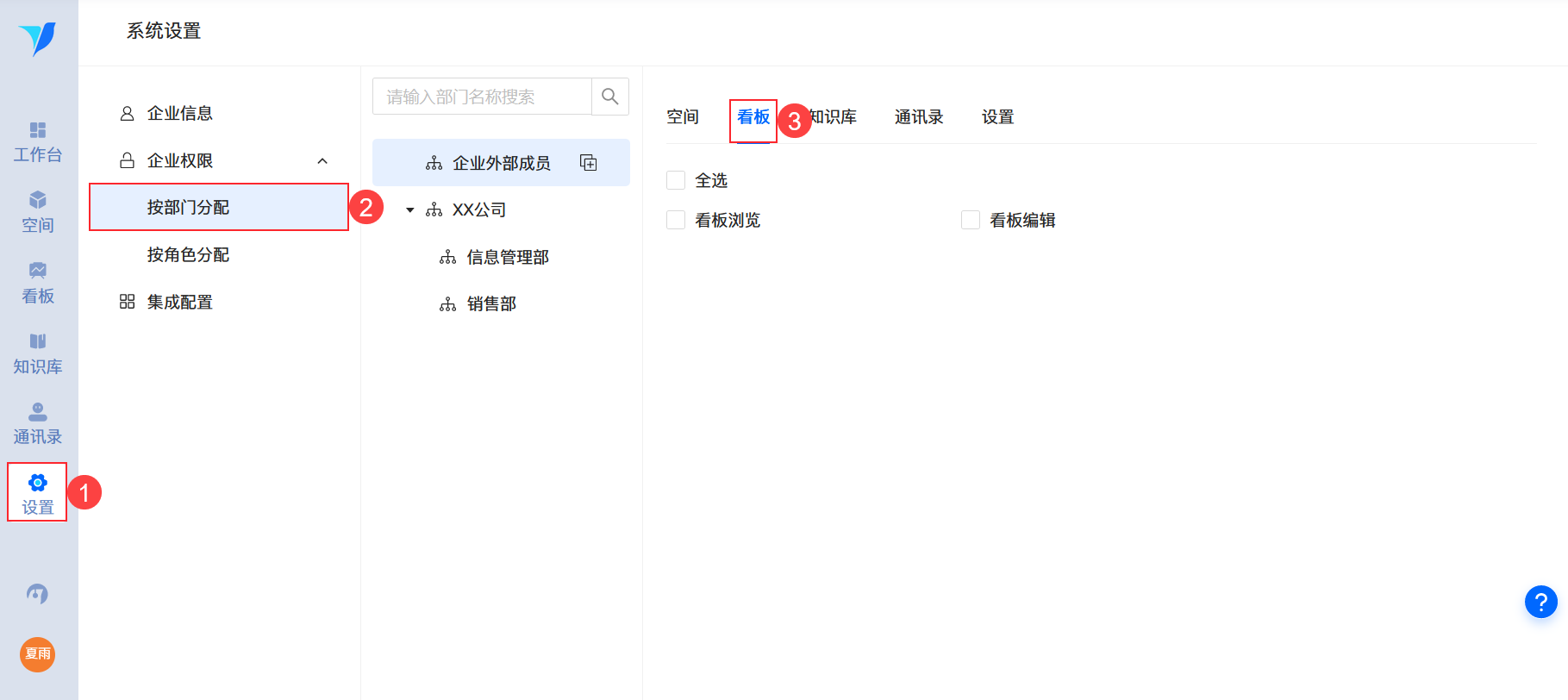
Task: Click the 夏雨 user avatar
Action: click(x=37, y=654)
